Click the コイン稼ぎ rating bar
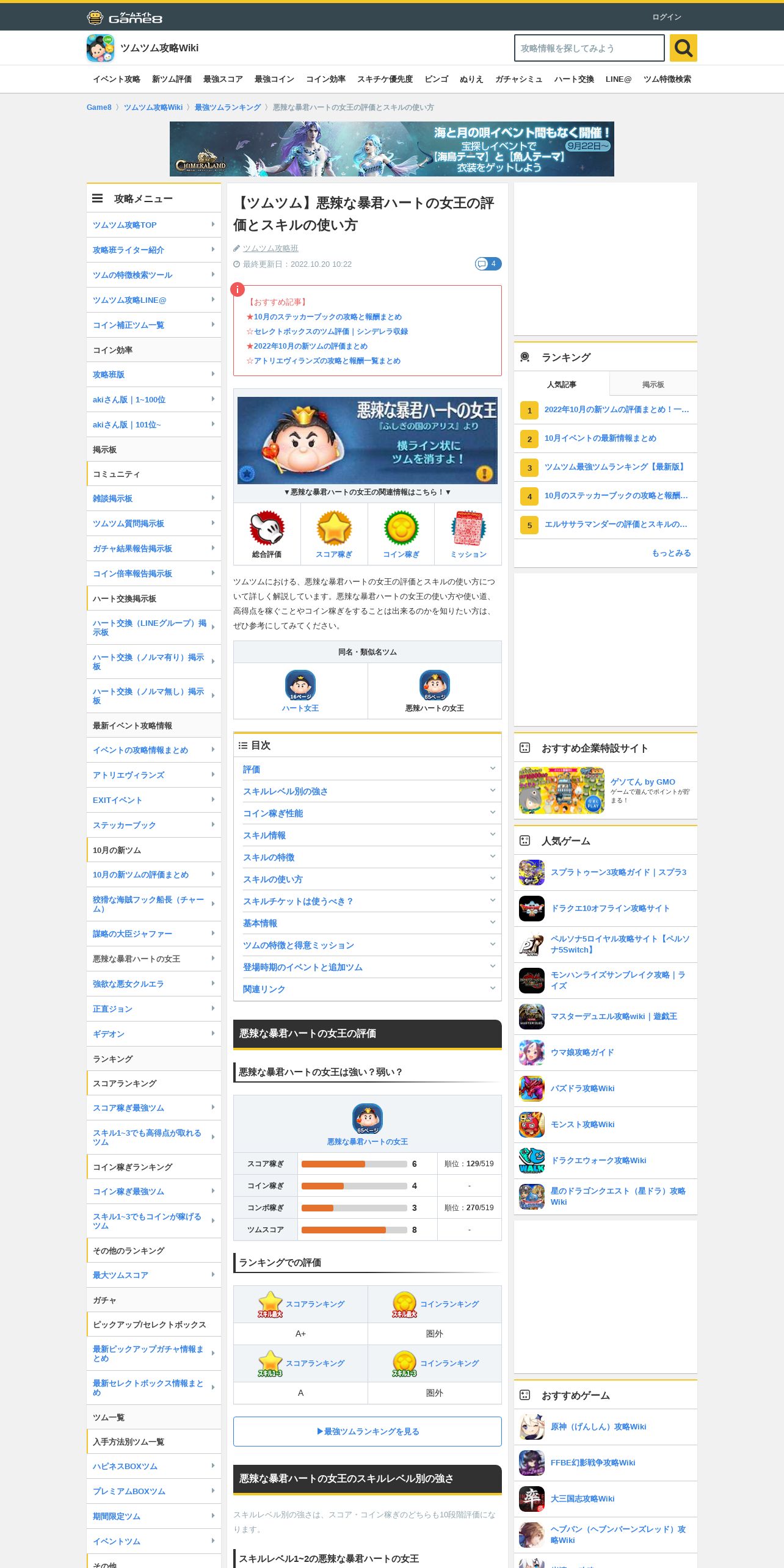The height and width of the screenshot is (1568, 784). pyautogui.click(x=354, y=1186)
